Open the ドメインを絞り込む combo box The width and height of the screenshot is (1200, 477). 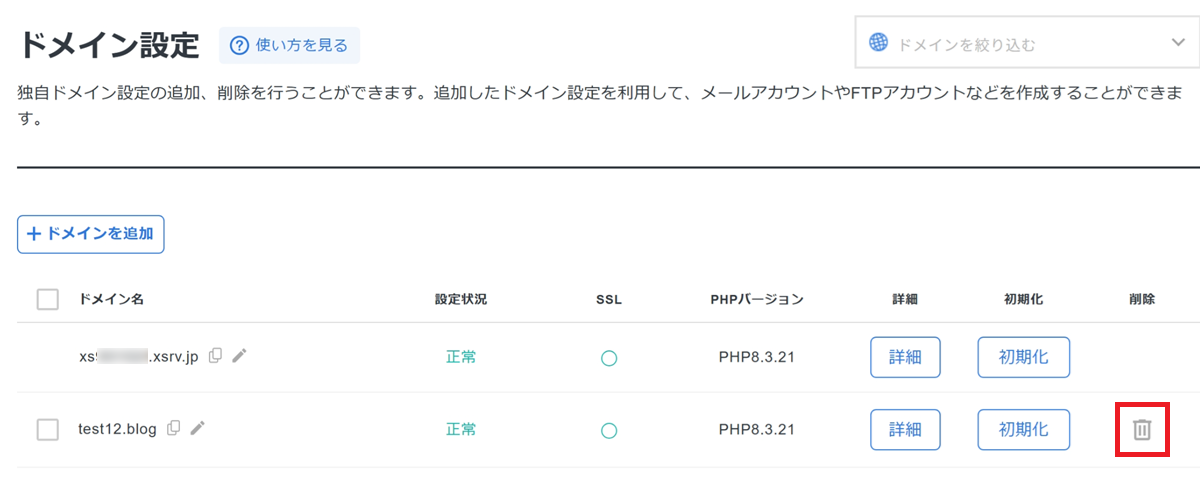(1020, 44)
